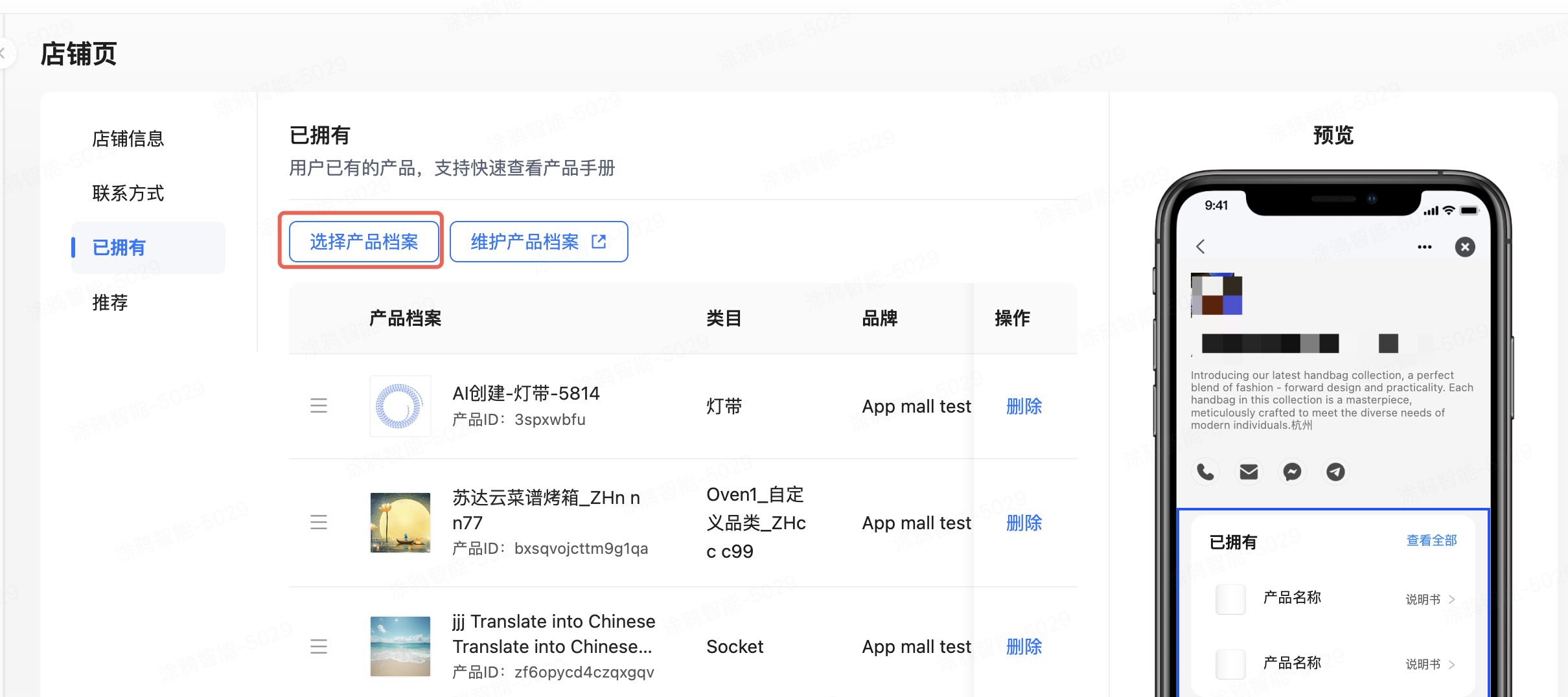The image size is (1568, 697).
Task: Click the second 产品名称 placeholder image in preview
Action: pyautogui.click(x=1230, y=664)
